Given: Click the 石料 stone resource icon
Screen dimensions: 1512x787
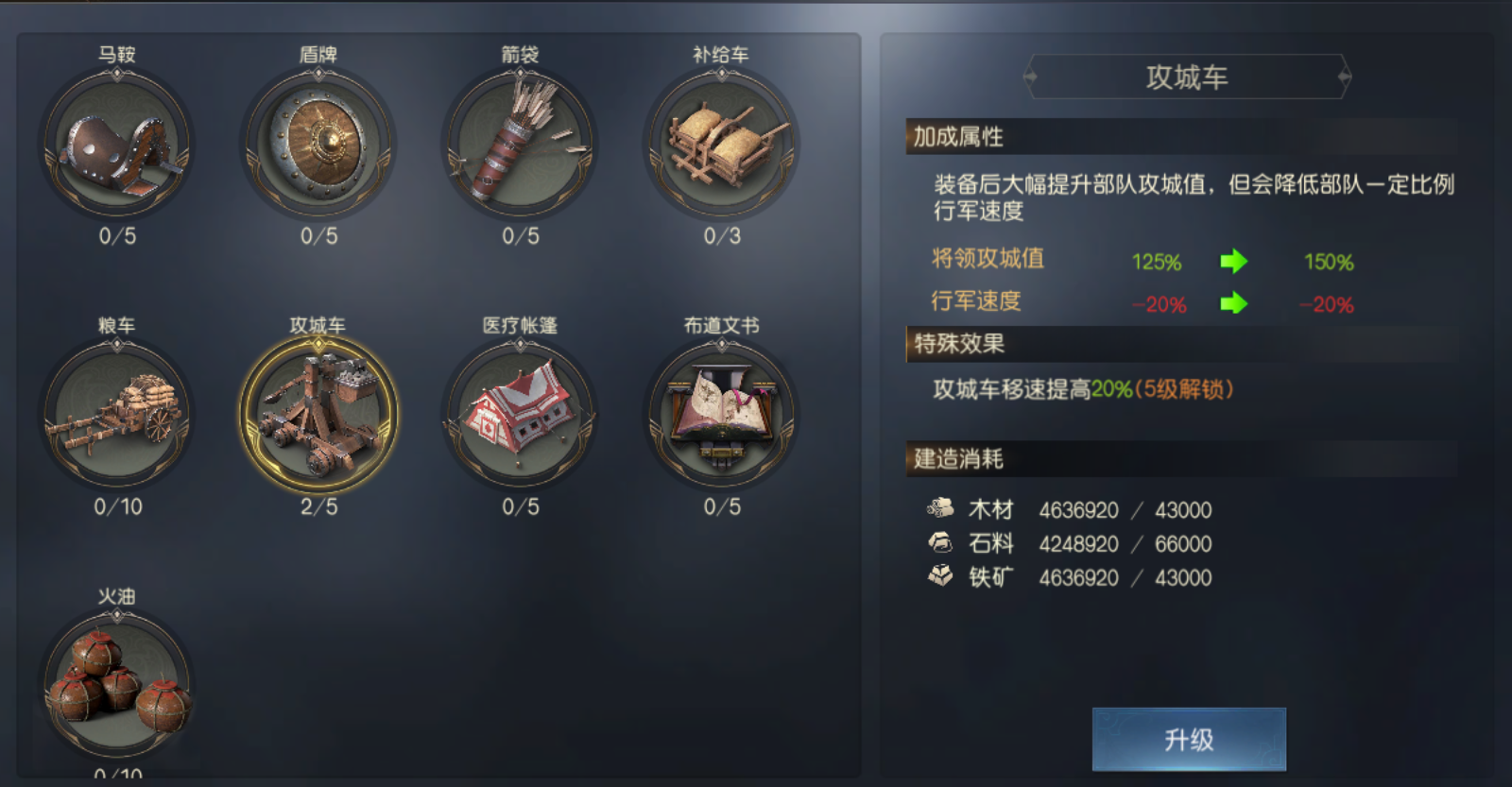Looking at the screenshot, I should (x=940, y=542).
